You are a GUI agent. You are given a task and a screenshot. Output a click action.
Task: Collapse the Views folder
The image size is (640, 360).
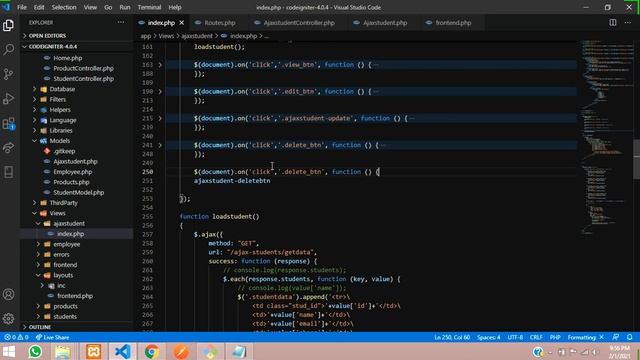point(57,213)
